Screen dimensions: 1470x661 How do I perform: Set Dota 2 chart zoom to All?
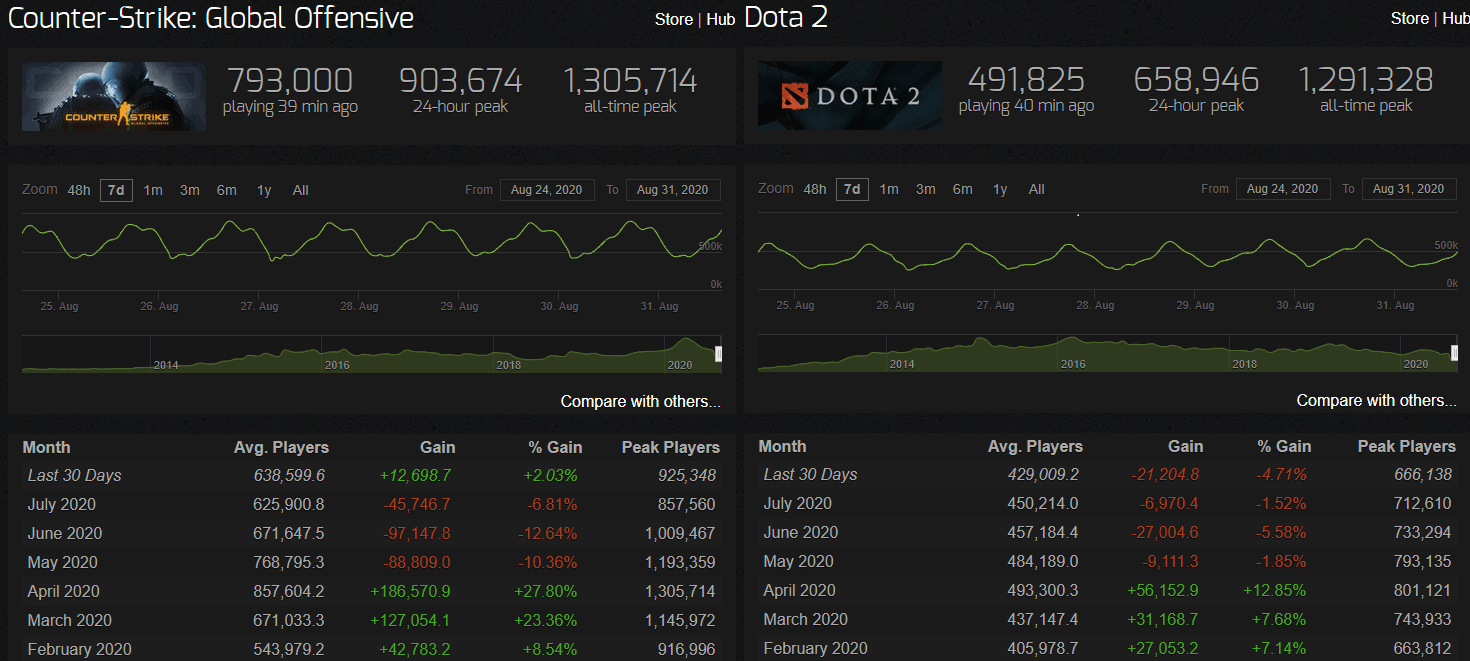(x=1037, y=189)
